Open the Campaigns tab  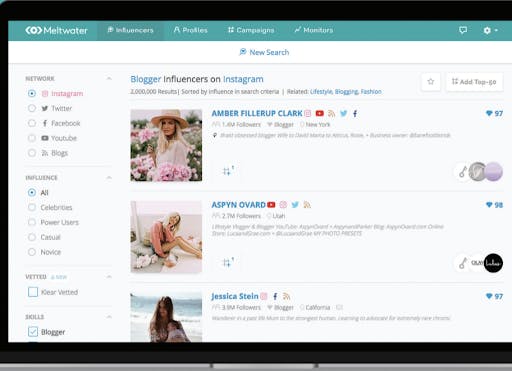251,30
